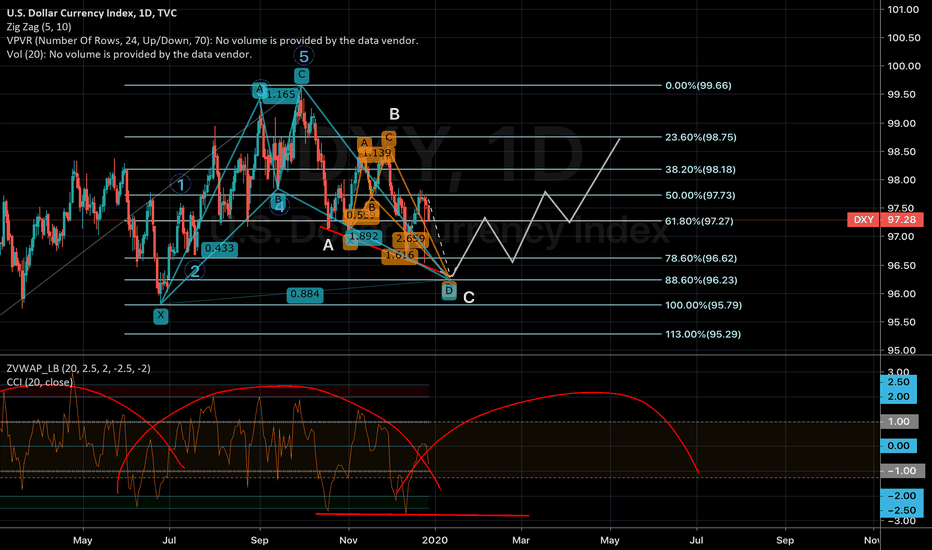Viewport: 932px width, 550px height.
Task: Click the 0.00%(99.66) Fibonacci level label
Action: 698,86
